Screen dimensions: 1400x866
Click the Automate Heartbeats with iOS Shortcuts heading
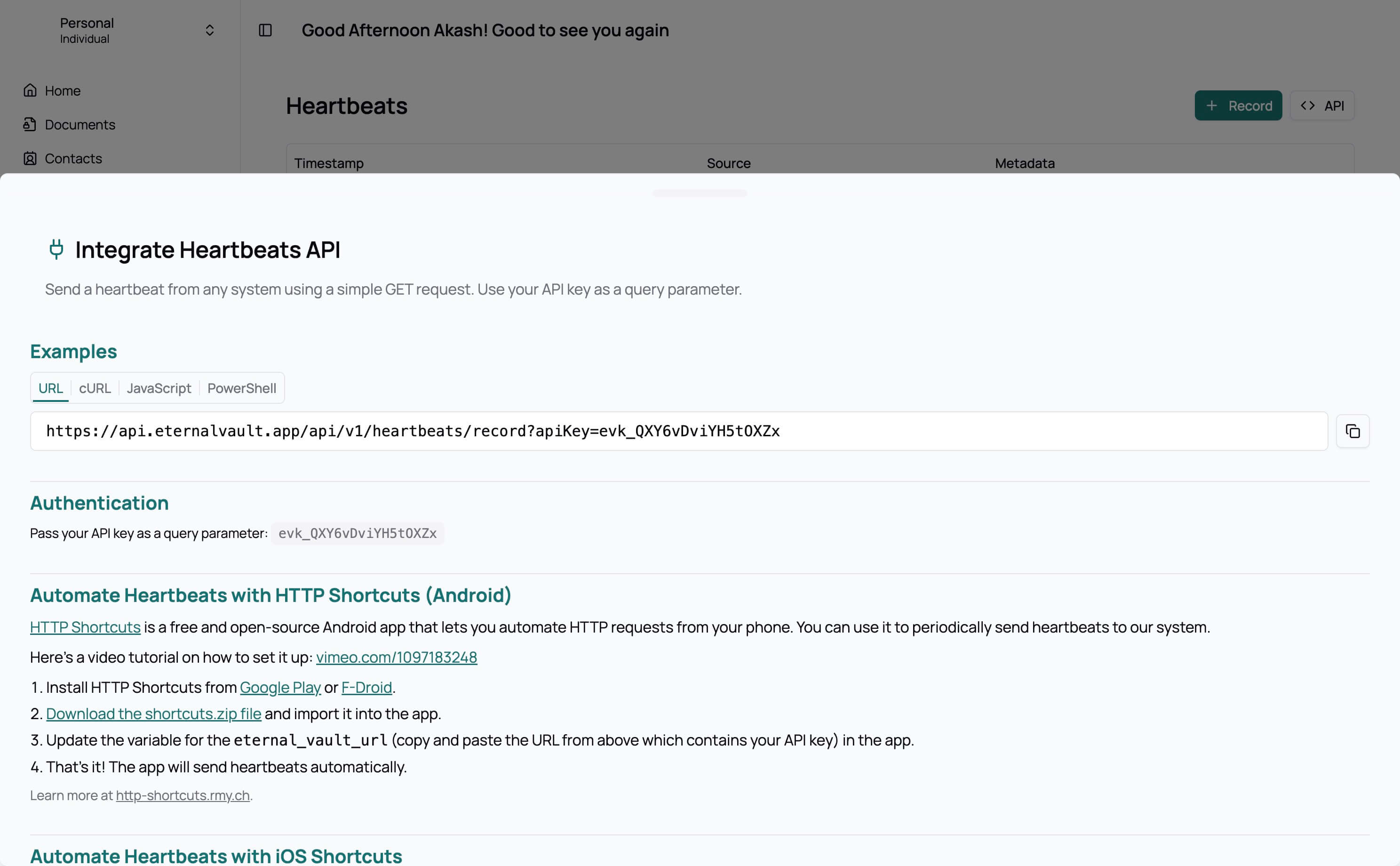click(x=216, y=856)
